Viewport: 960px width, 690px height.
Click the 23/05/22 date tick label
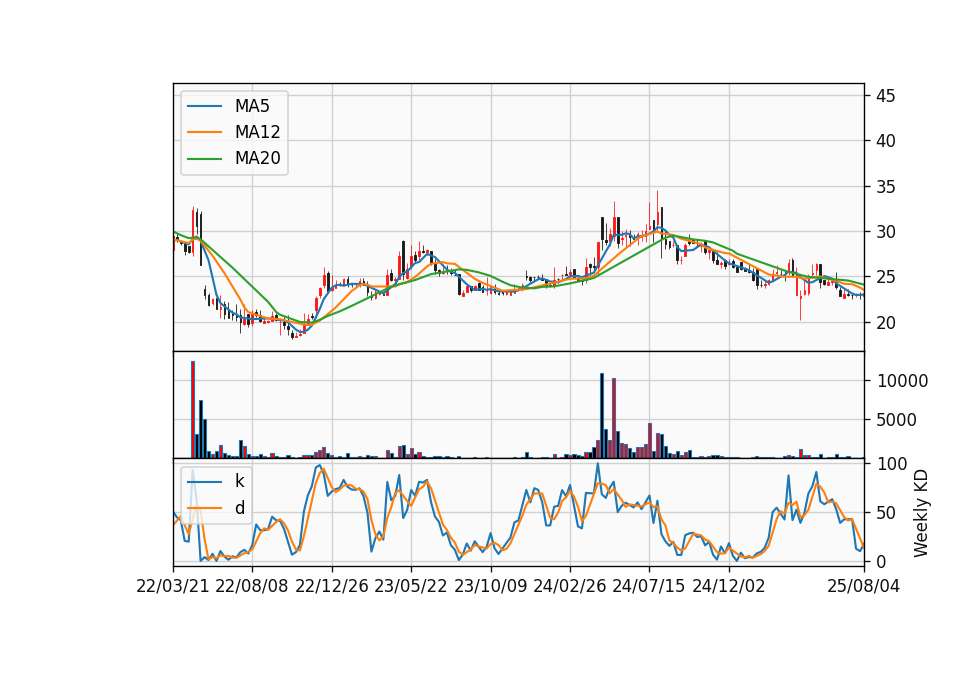point(411,586)
